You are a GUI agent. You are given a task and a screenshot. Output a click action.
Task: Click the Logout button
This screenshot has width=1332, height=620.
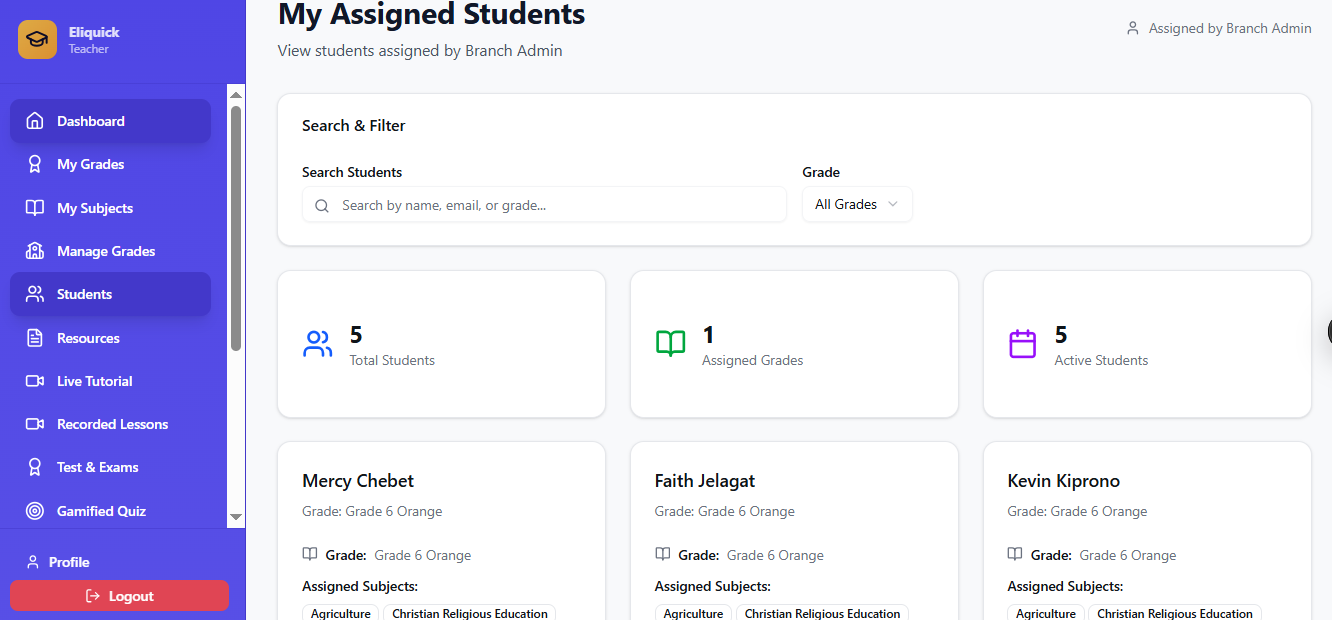(x=119, y=596)
